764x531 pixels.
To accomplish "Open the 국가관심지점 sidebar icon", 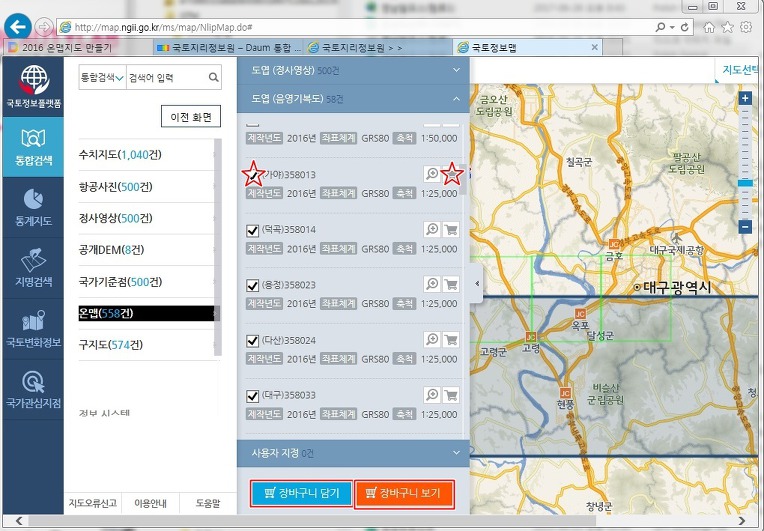I will (x=32, y=390).
